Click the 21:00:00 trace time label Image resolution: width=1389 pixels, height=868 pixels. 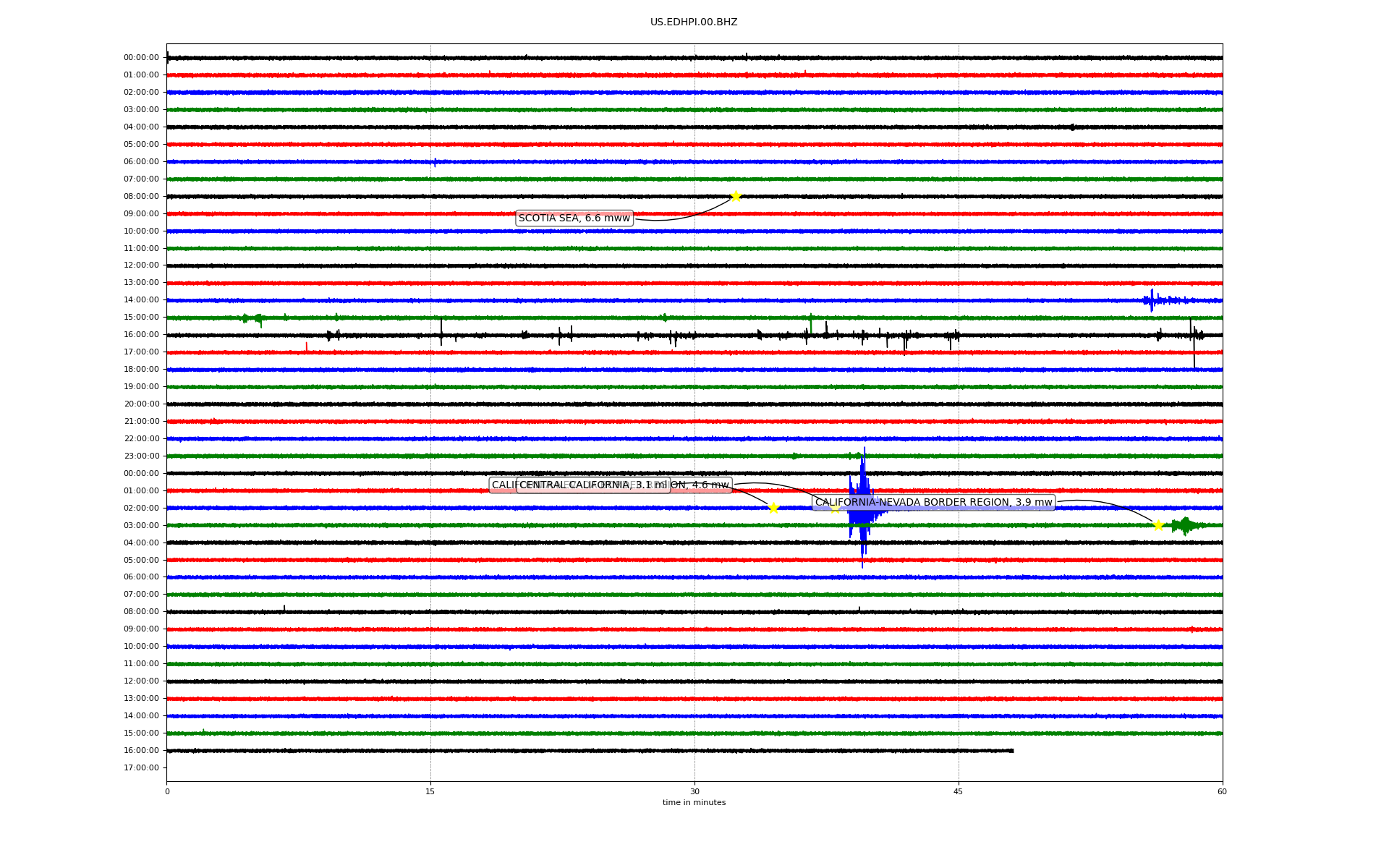point(141,421)
